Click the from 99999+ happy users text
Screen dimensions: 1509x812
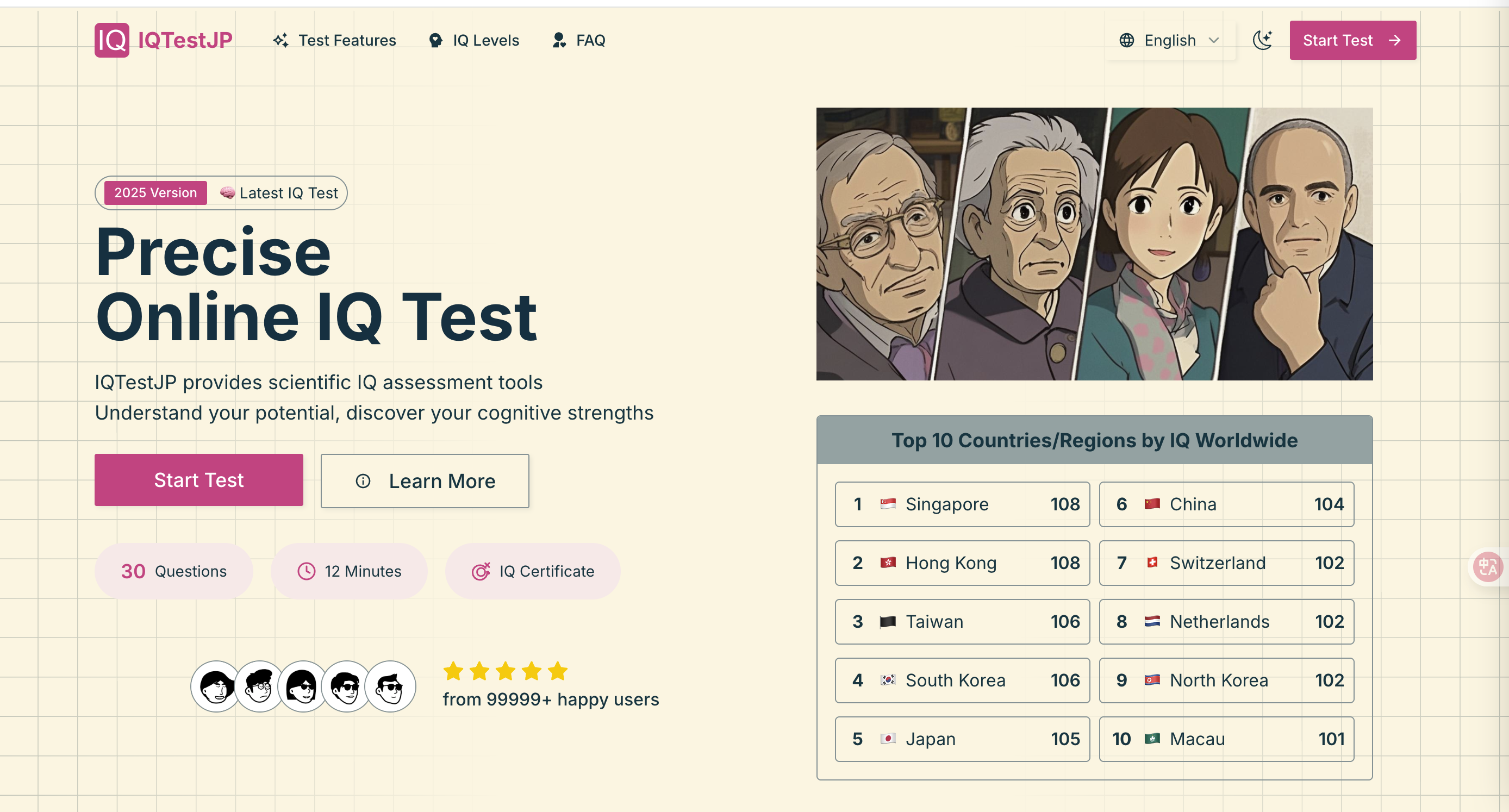pos(551,699)
